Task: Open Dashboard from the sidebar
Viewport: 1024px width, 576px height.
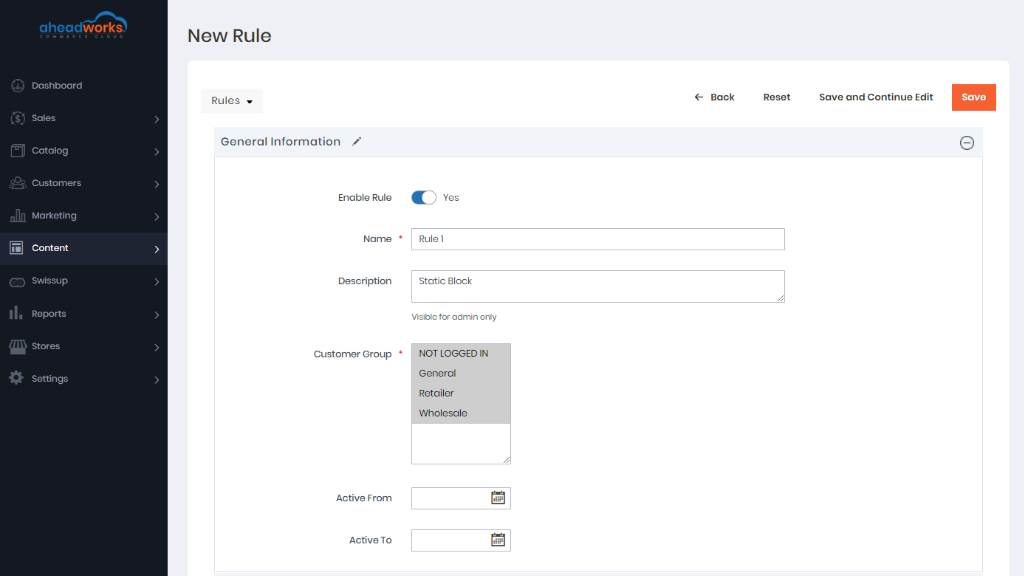Action: point(84,86)
